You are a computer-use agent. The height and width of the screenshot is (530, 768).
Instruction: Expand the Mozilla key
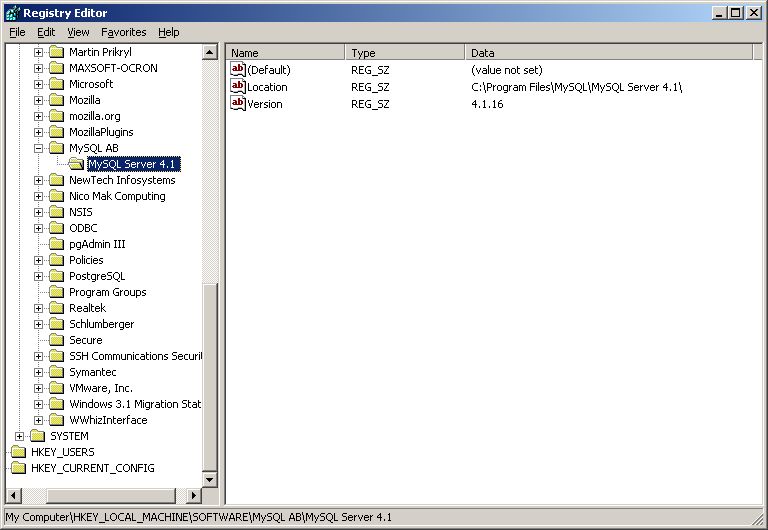[x=39, y=100]
